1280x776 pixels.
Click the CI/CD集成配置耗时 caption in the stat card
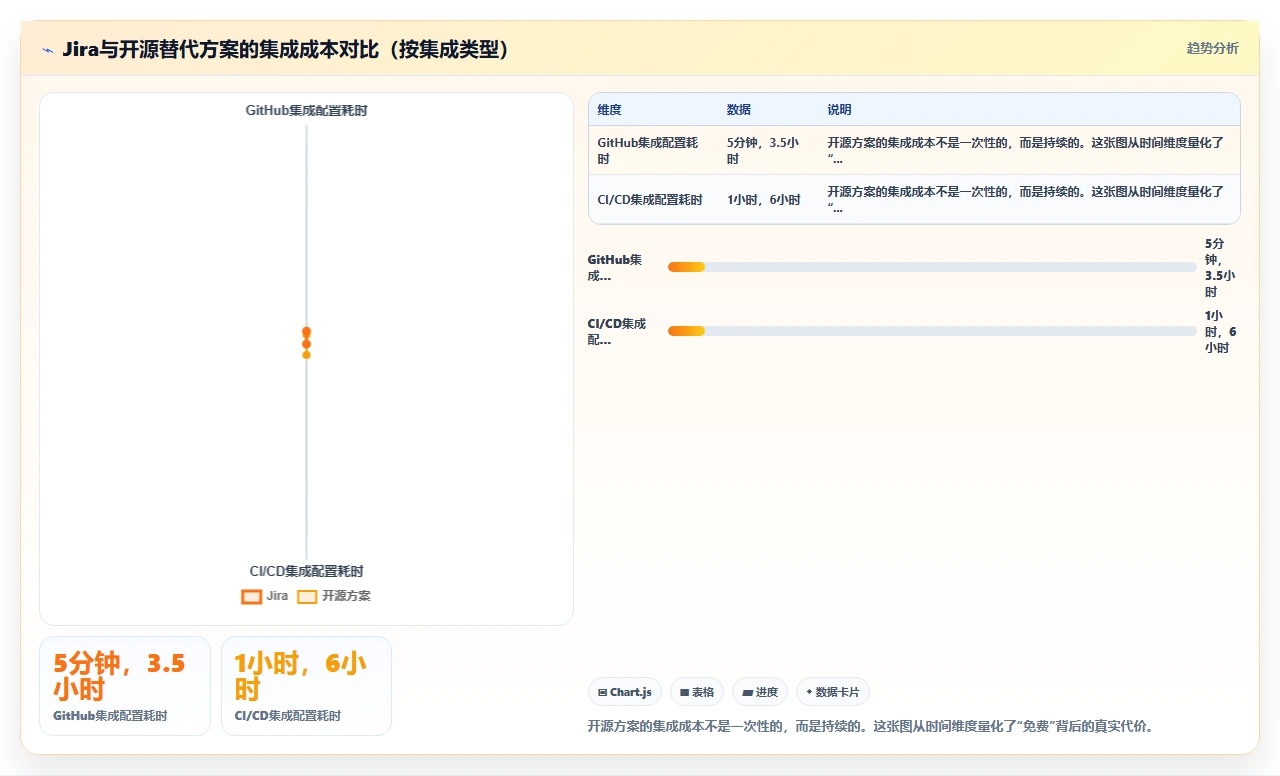(287, 716)
